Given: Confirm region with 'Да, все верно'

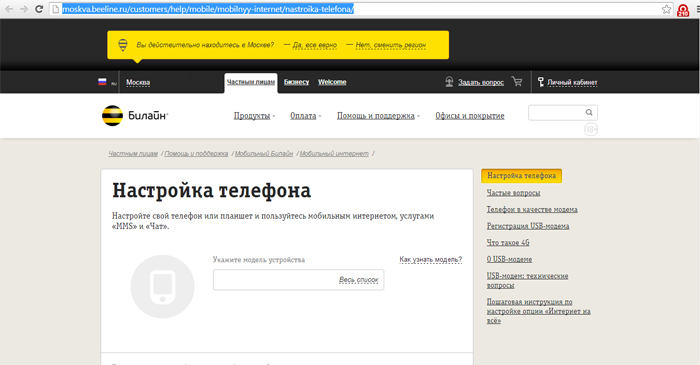Looking at the screenshot, I should tap(315, 45).
